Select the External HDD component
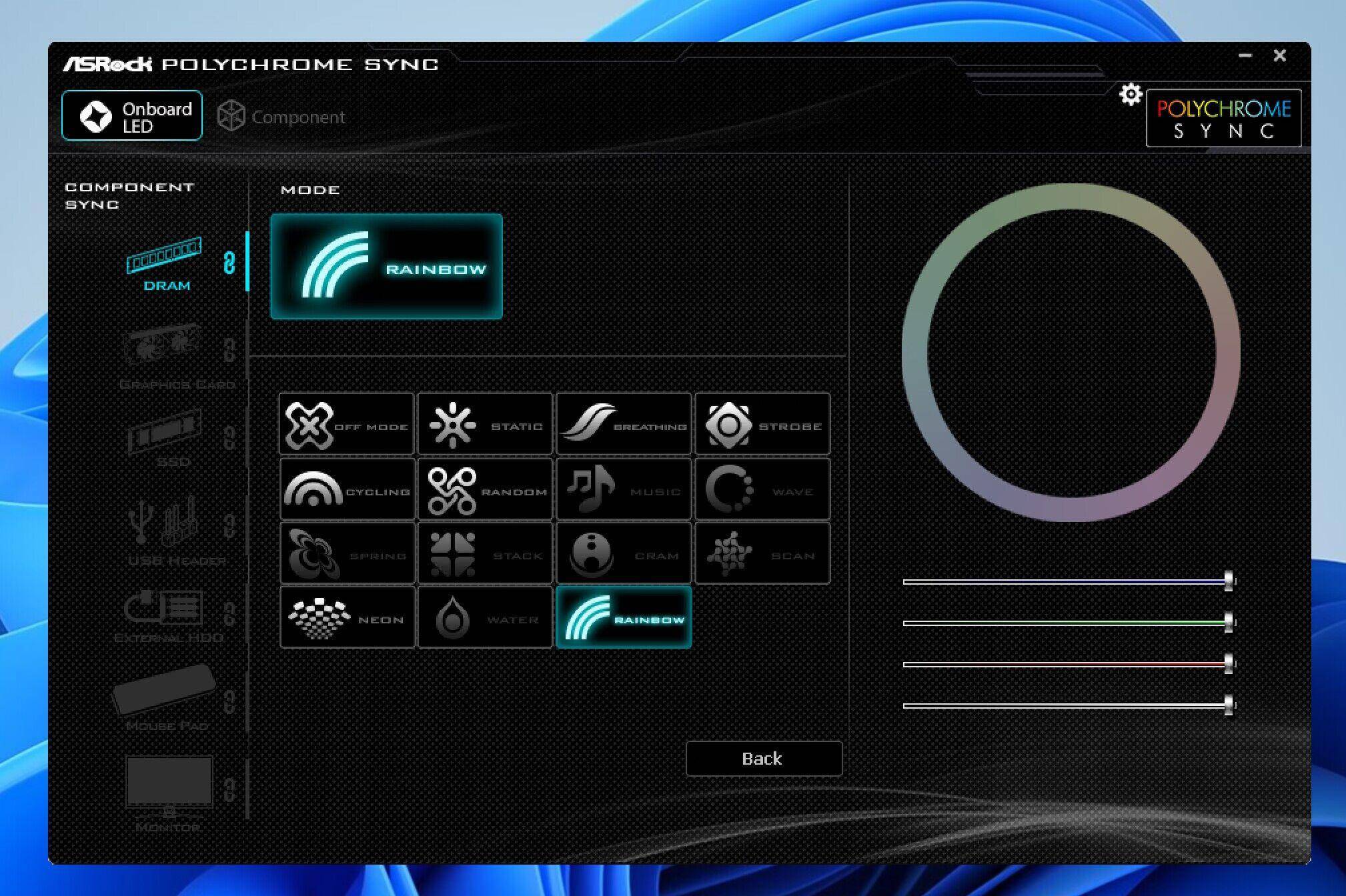Image resolution: width=1346 pixels, height=896 pixels. [x=168, y=617]
